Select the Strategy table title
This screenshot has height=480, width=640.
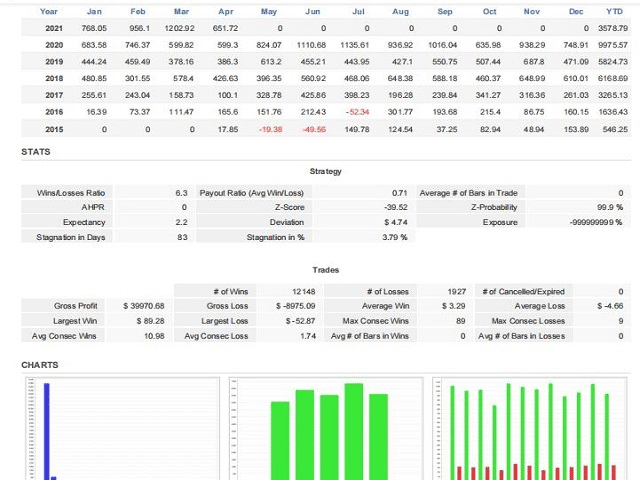(x=325, y=172)
